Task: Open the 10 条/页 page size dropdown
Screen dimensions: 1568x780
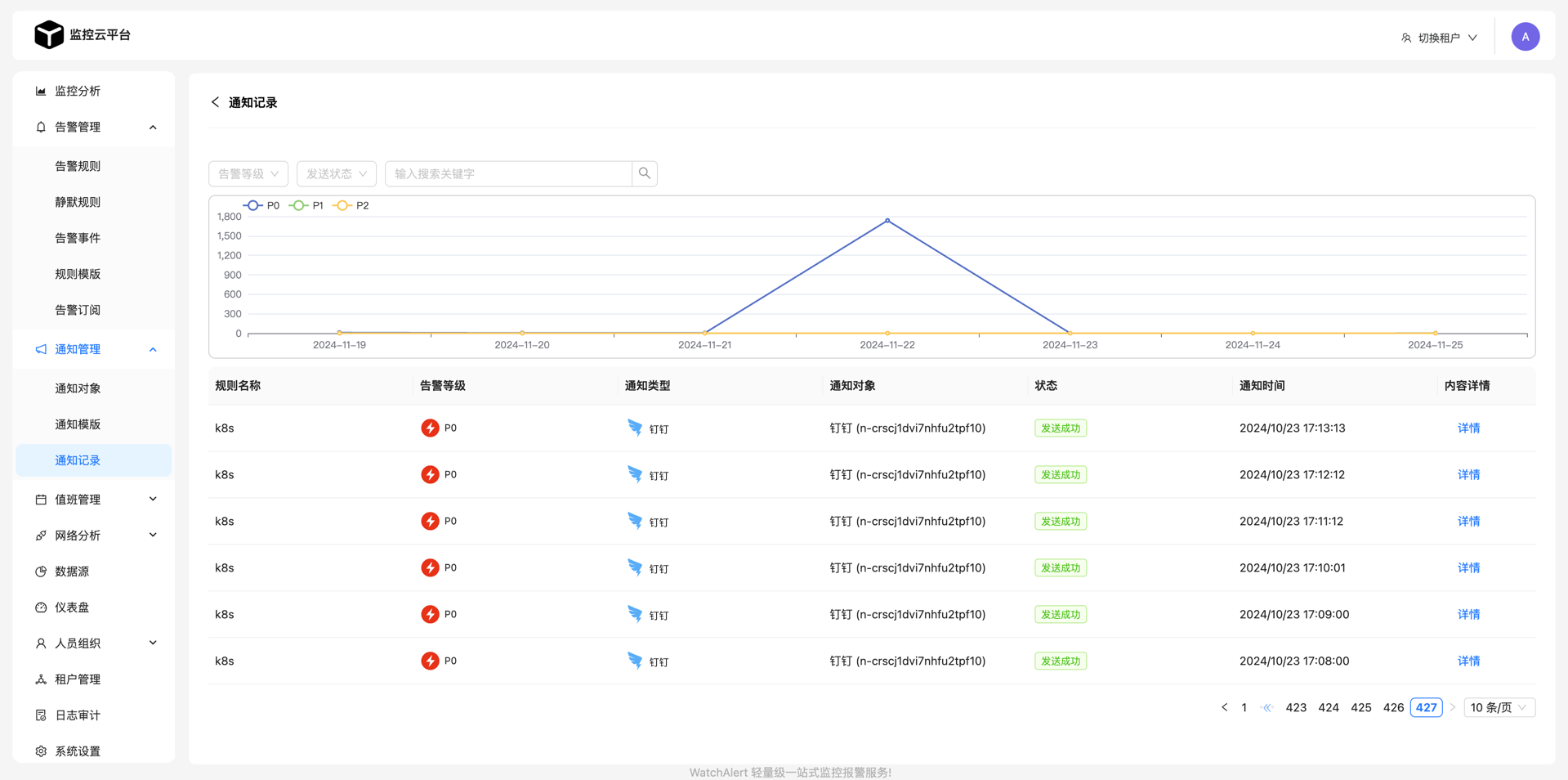Action: (1499, 707)
